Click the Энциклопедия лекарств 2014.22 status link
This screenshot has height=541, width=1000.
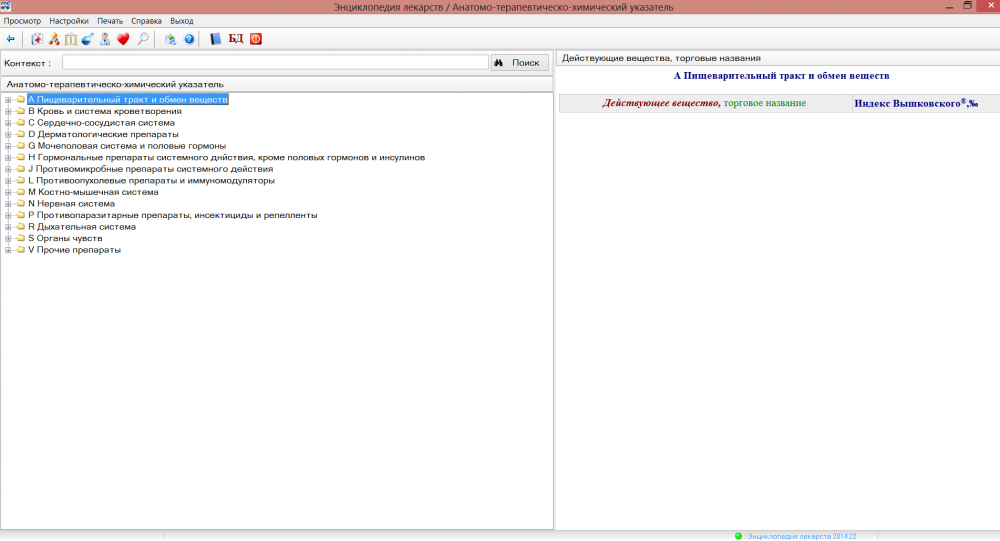[x=802, y=536]
